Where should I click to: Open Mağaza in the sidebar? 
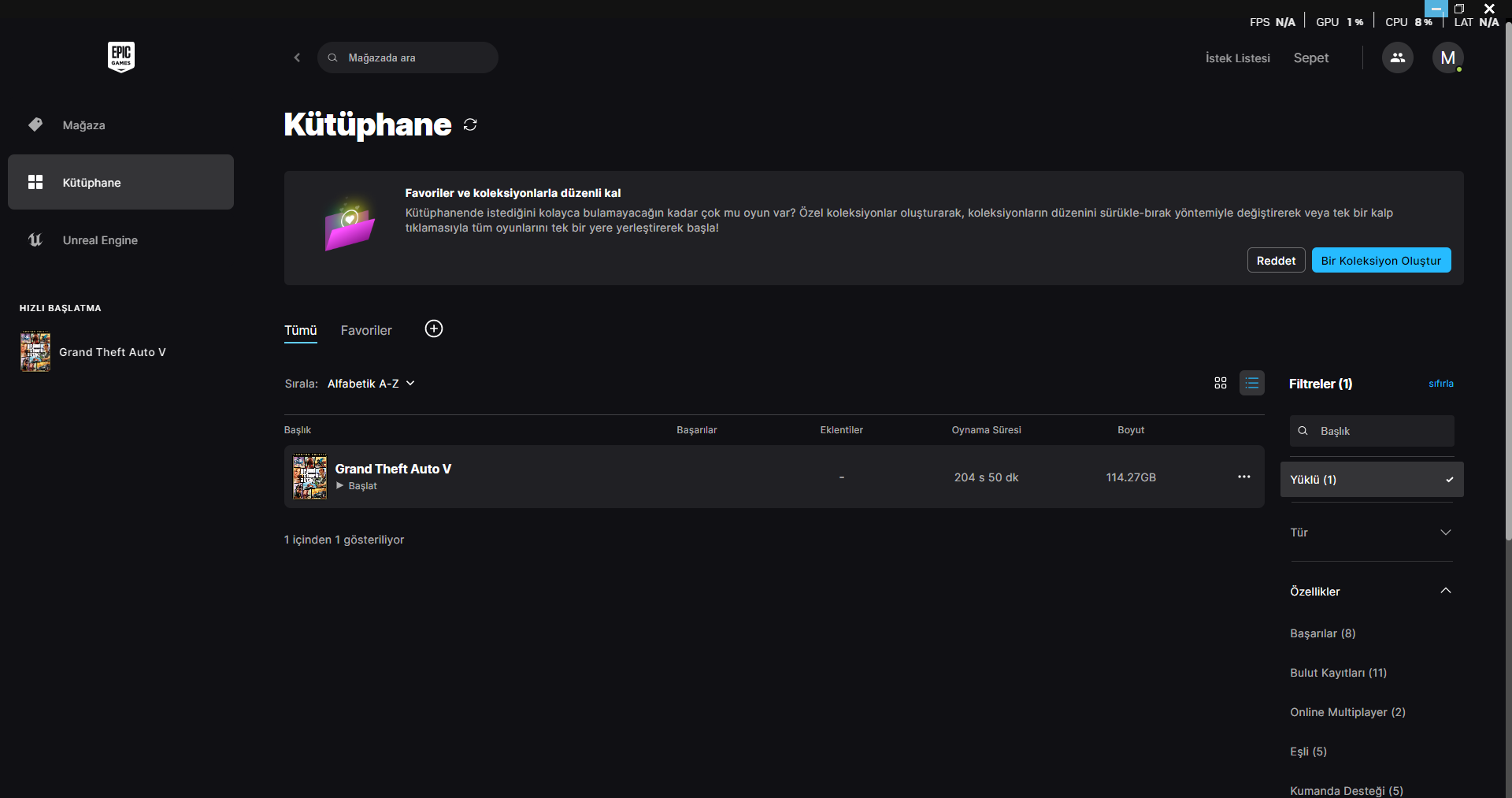pyautogui.click(x=120, y=124)
